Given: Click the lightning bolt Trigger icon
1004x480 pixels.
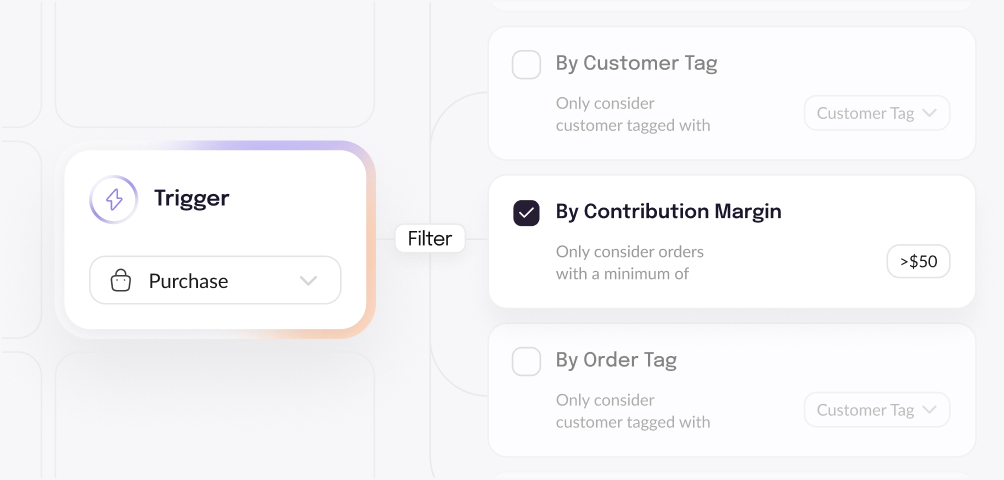Looking at the screenshot, I should (x=113, y=199).
